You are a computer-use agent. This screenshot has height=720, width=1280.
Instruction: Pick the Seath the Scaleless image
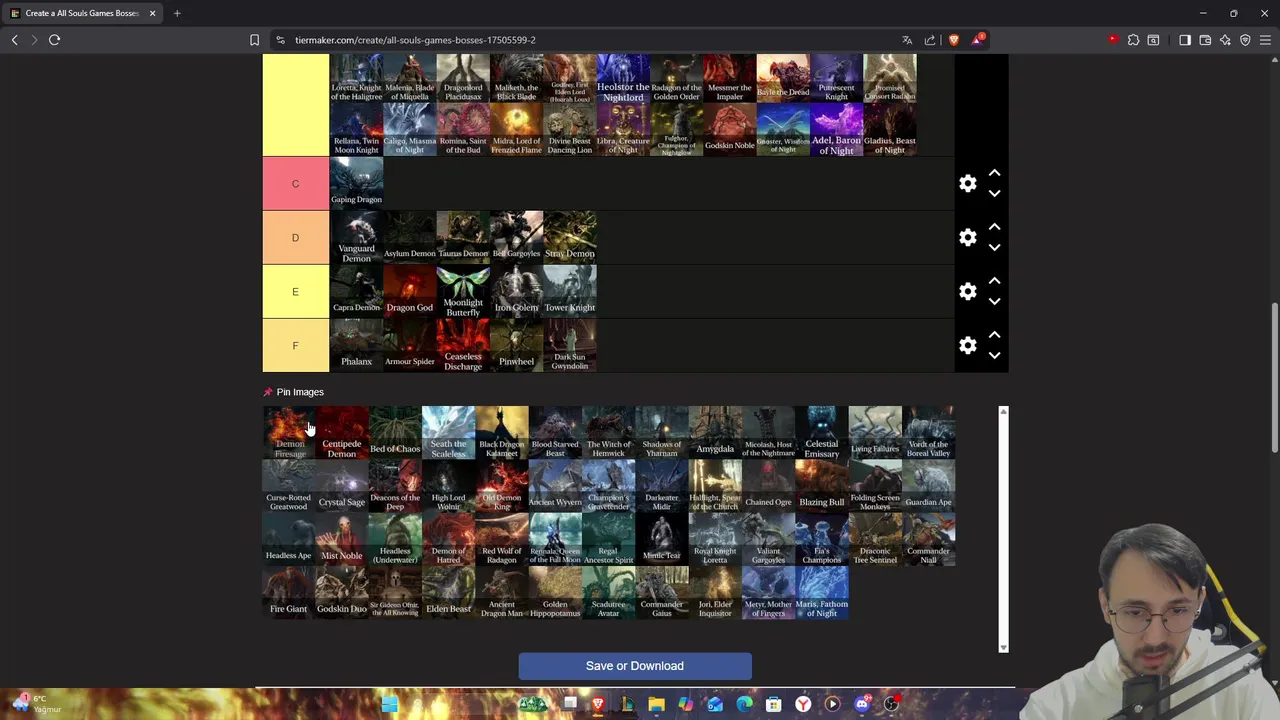click(x=448, y=432)
